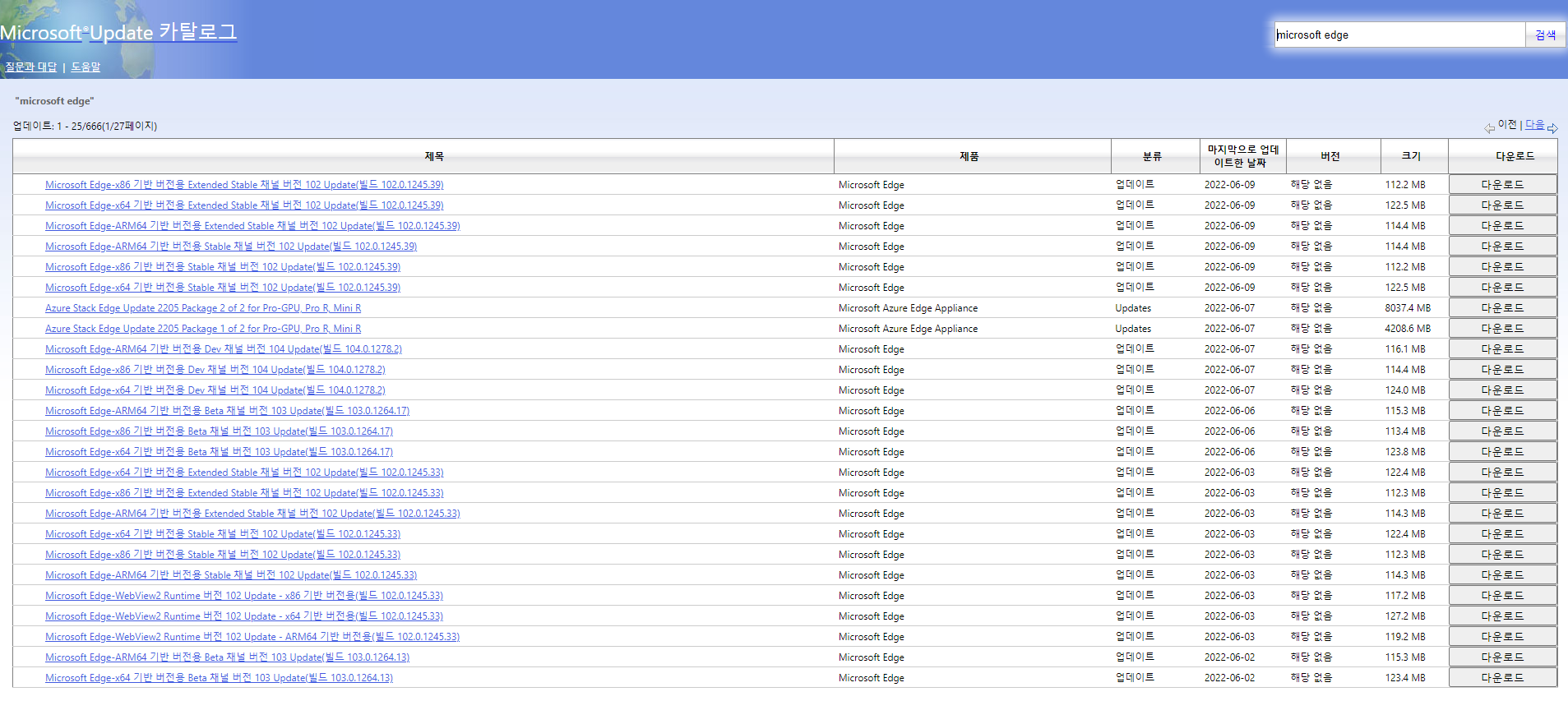Sort by the '제목' column header
Screen dimensions: 1568x701
tap(433, 156)
